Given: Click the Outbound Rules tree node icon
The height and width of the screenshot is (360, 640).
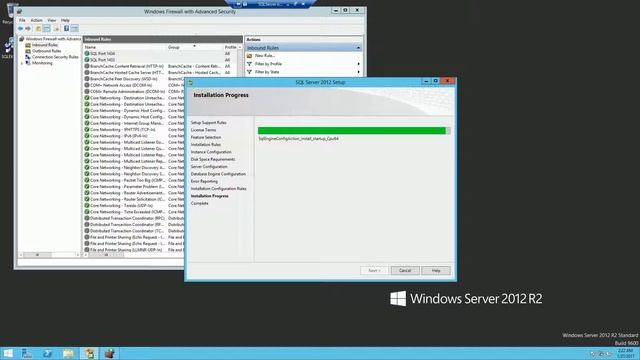Looking at the screenshot, I should click(x=28, y=51).
